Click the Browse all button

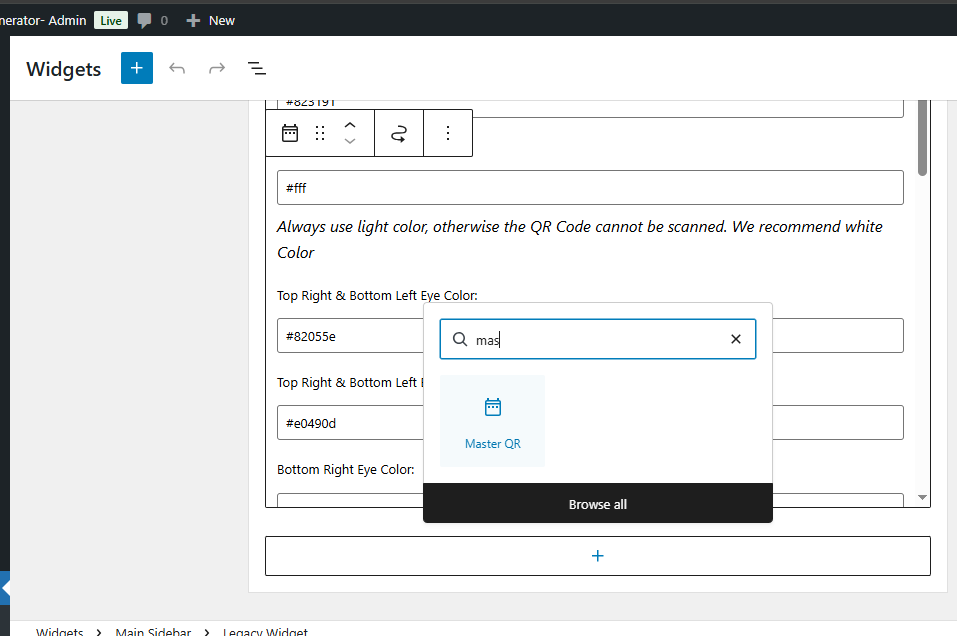[597, 504]
